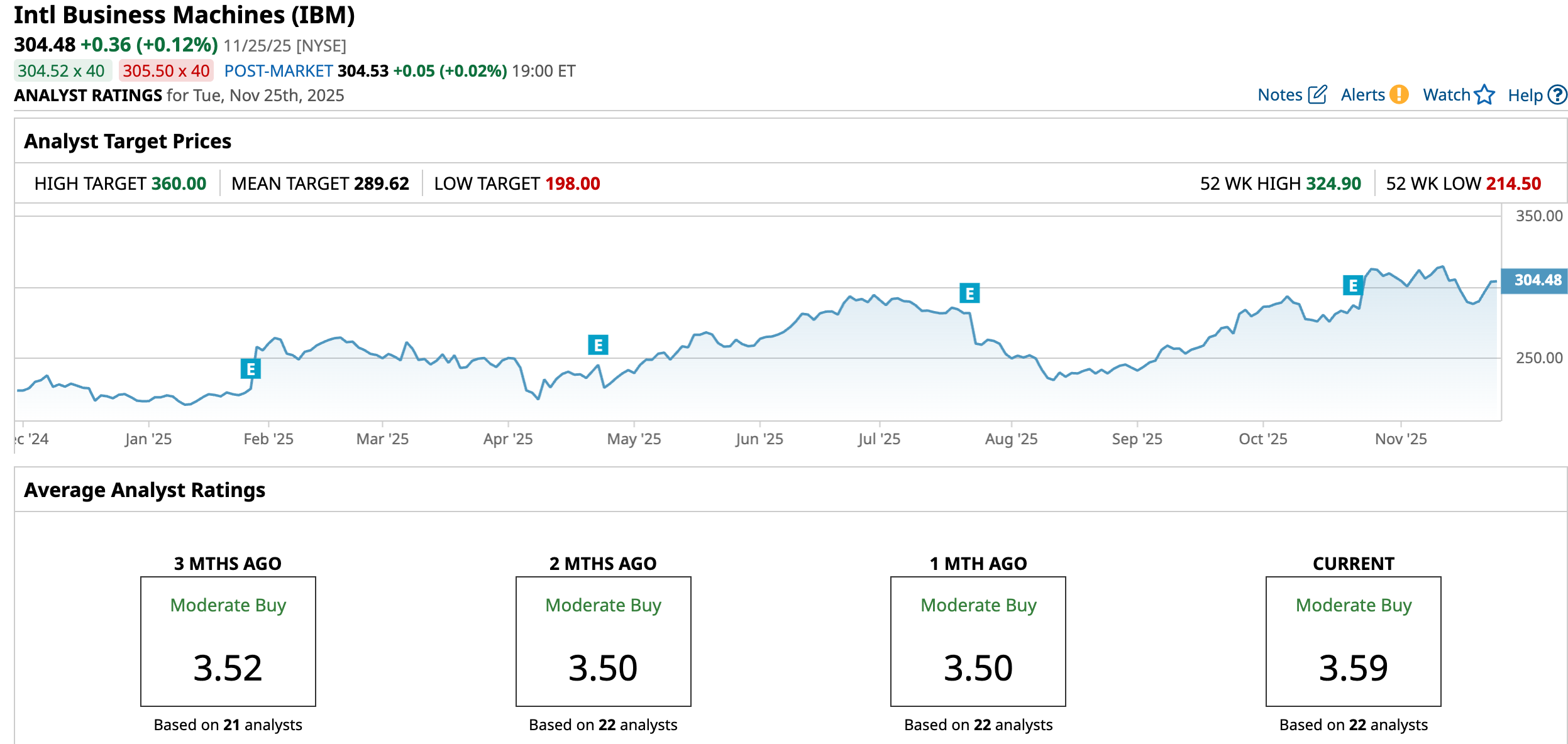Viewport: 1568px width, 744px height.
Task: Click the July earnings E marker
Action: tap(969, 293)
